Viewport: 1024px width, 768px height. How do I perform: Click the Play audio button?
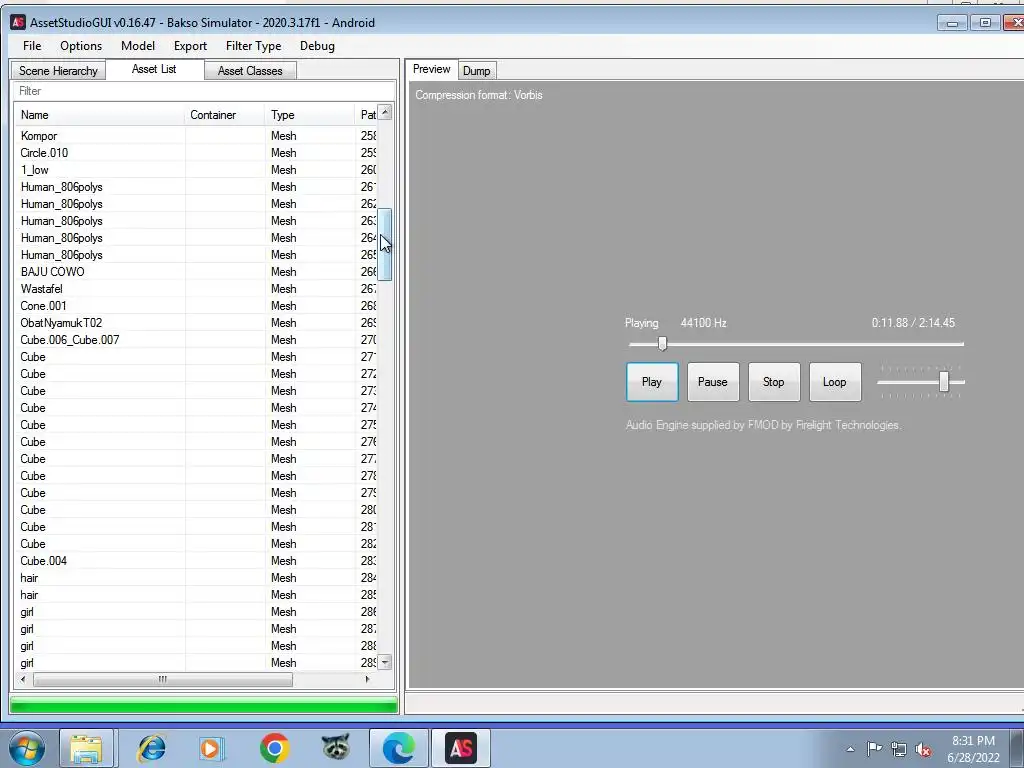(652, 382)
